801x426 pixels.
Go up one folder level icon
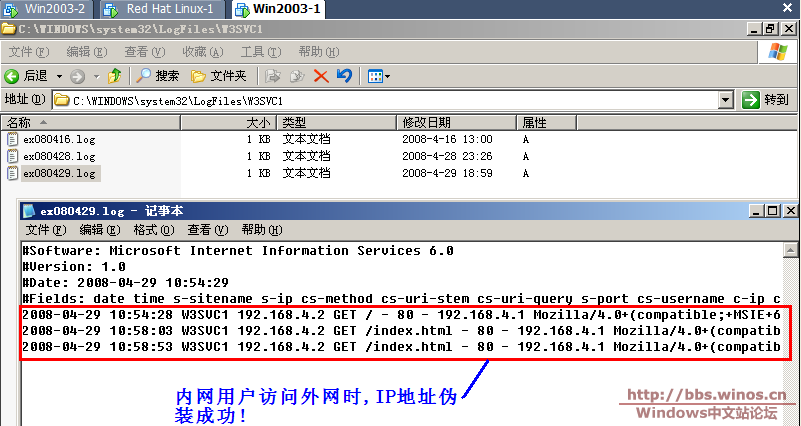tap(114, 77)
